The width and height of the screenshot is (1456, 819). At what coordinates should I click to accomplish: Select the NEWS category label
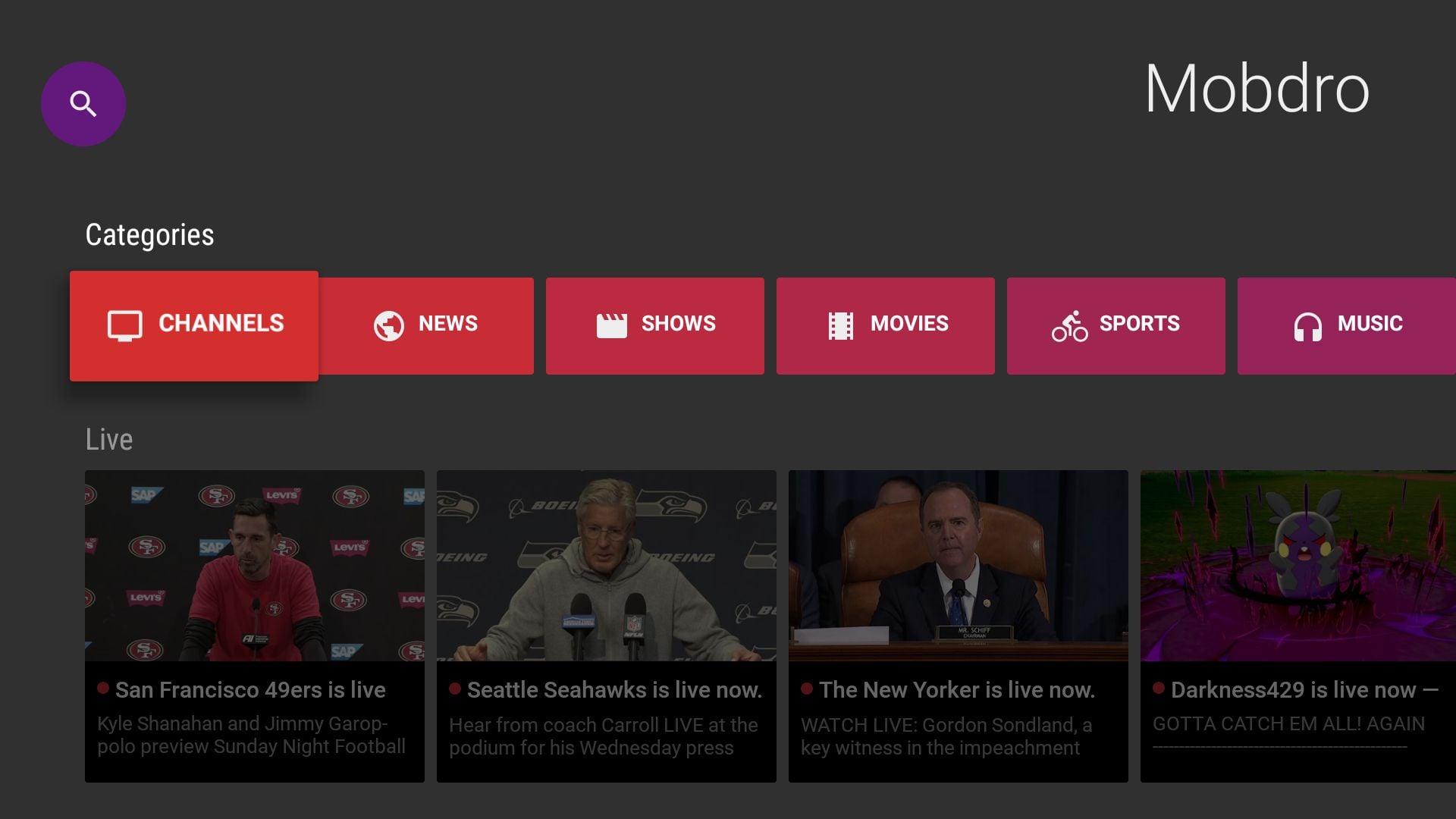pyautogui.click(x=447, y=324)
